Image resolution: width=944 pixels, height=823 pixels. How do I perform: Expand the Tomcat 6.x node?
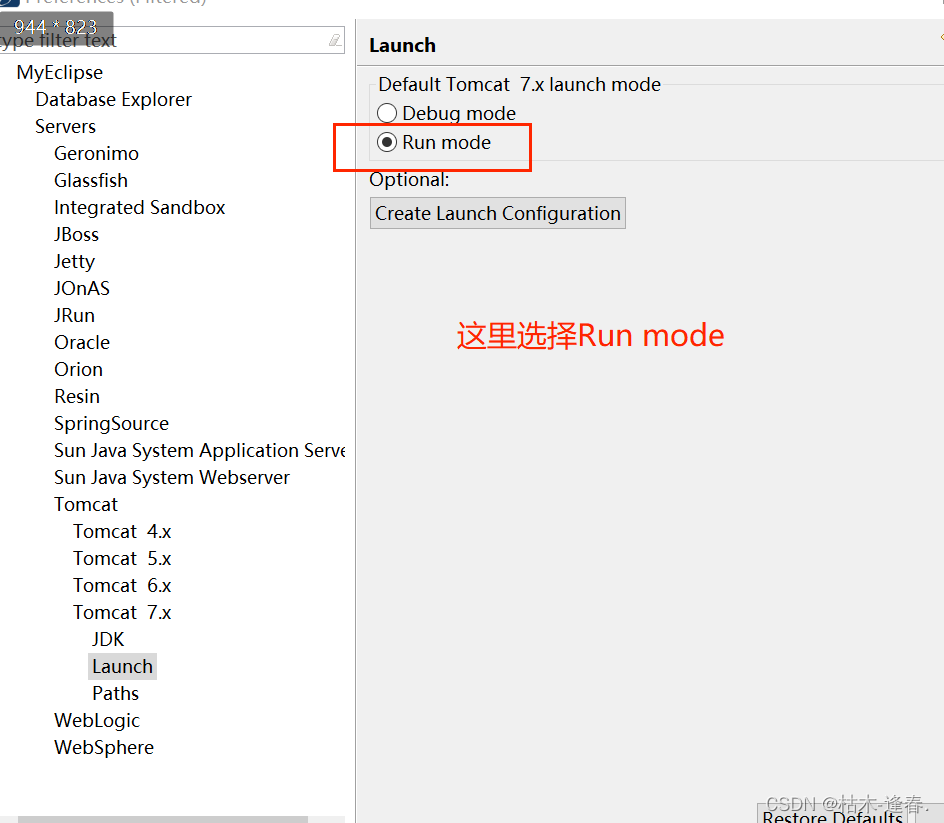(x=122, y=585)
